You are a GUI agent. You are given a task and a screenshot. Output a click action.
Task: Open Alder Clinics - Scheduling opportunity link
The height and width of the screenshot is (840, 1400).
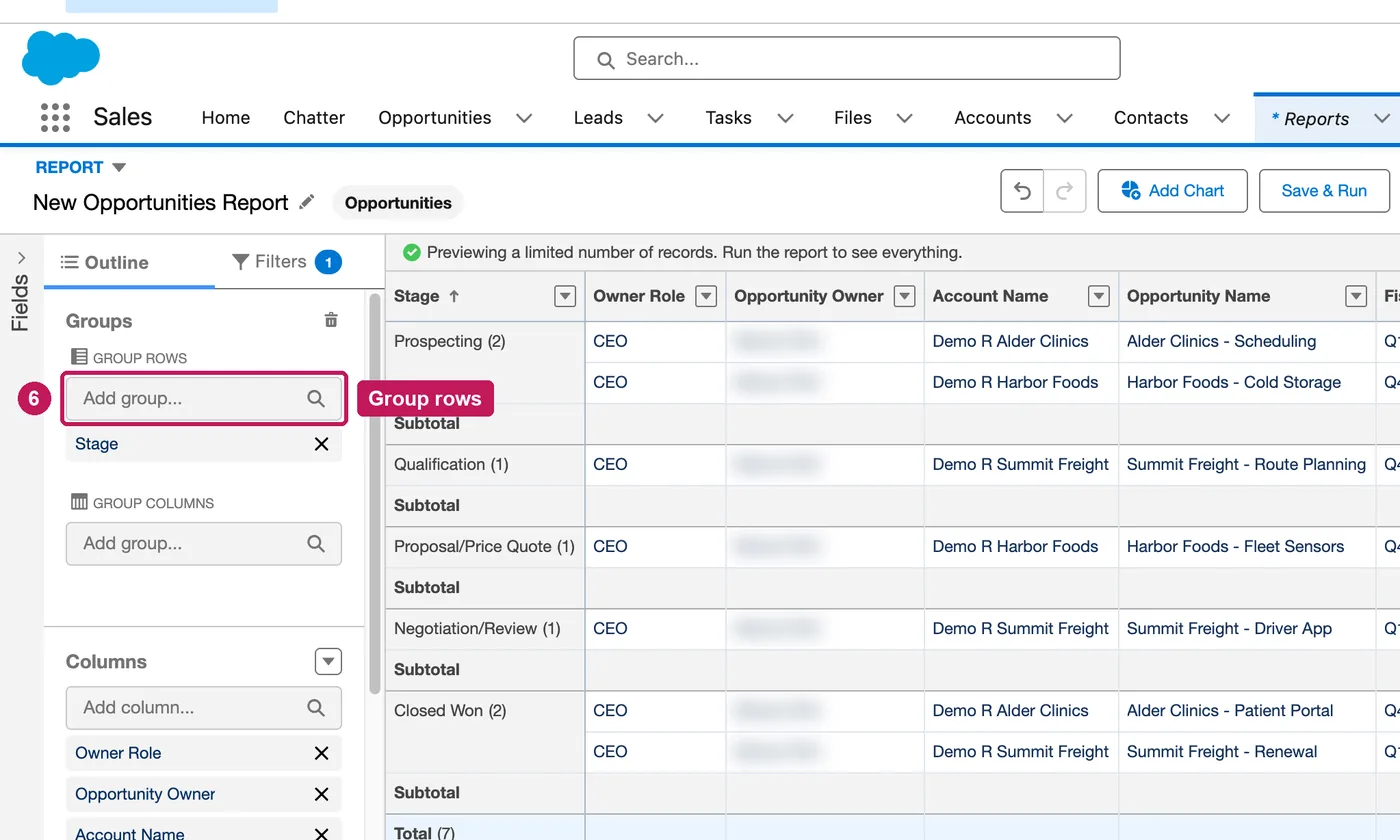click(x=1221, y=341)
